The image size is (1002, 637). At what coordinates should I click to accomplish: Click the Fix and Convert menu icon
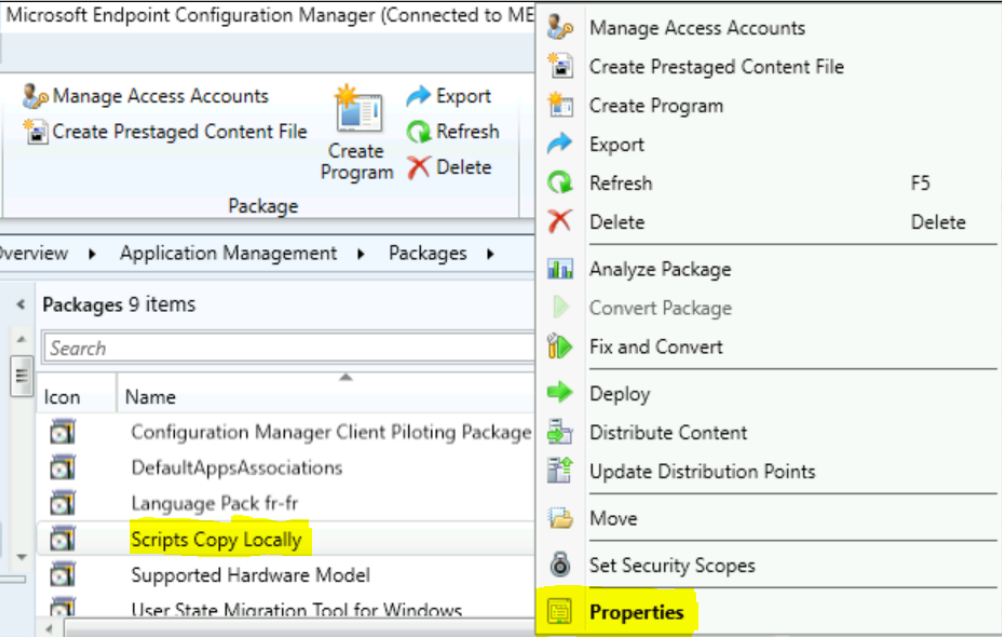pyautogui.click(x=560, y=347)
